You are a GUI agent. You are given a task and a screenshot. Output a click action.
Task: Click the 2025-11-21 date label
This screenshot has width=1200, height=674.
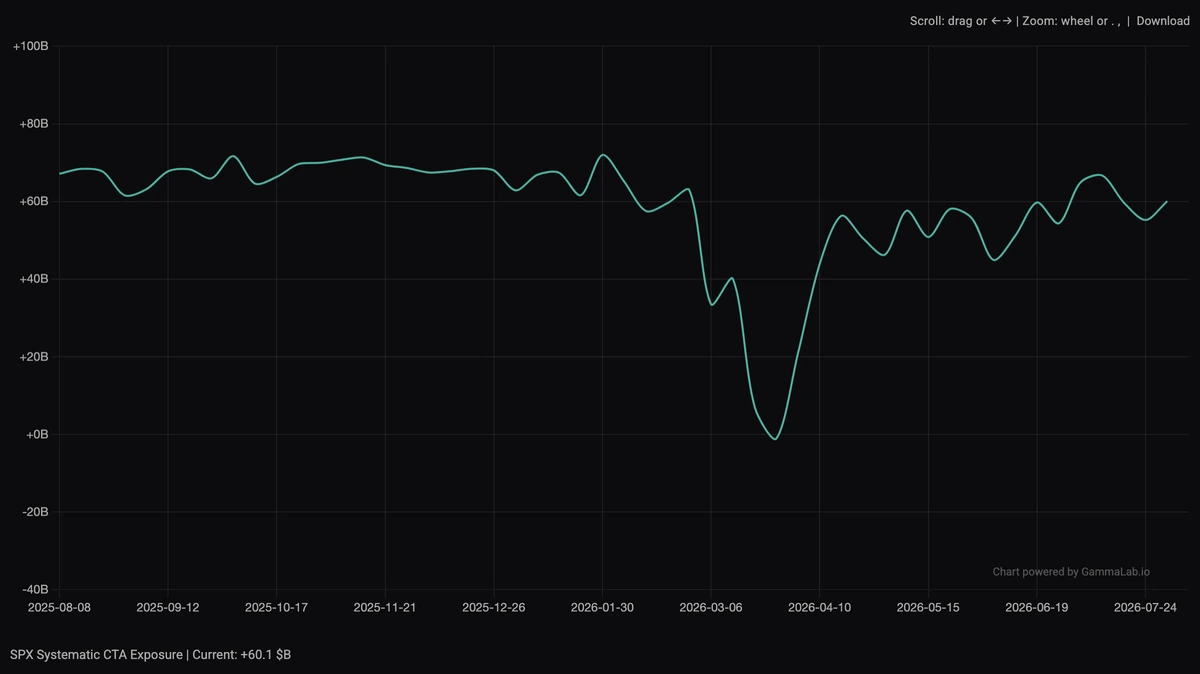click(385, 607)
